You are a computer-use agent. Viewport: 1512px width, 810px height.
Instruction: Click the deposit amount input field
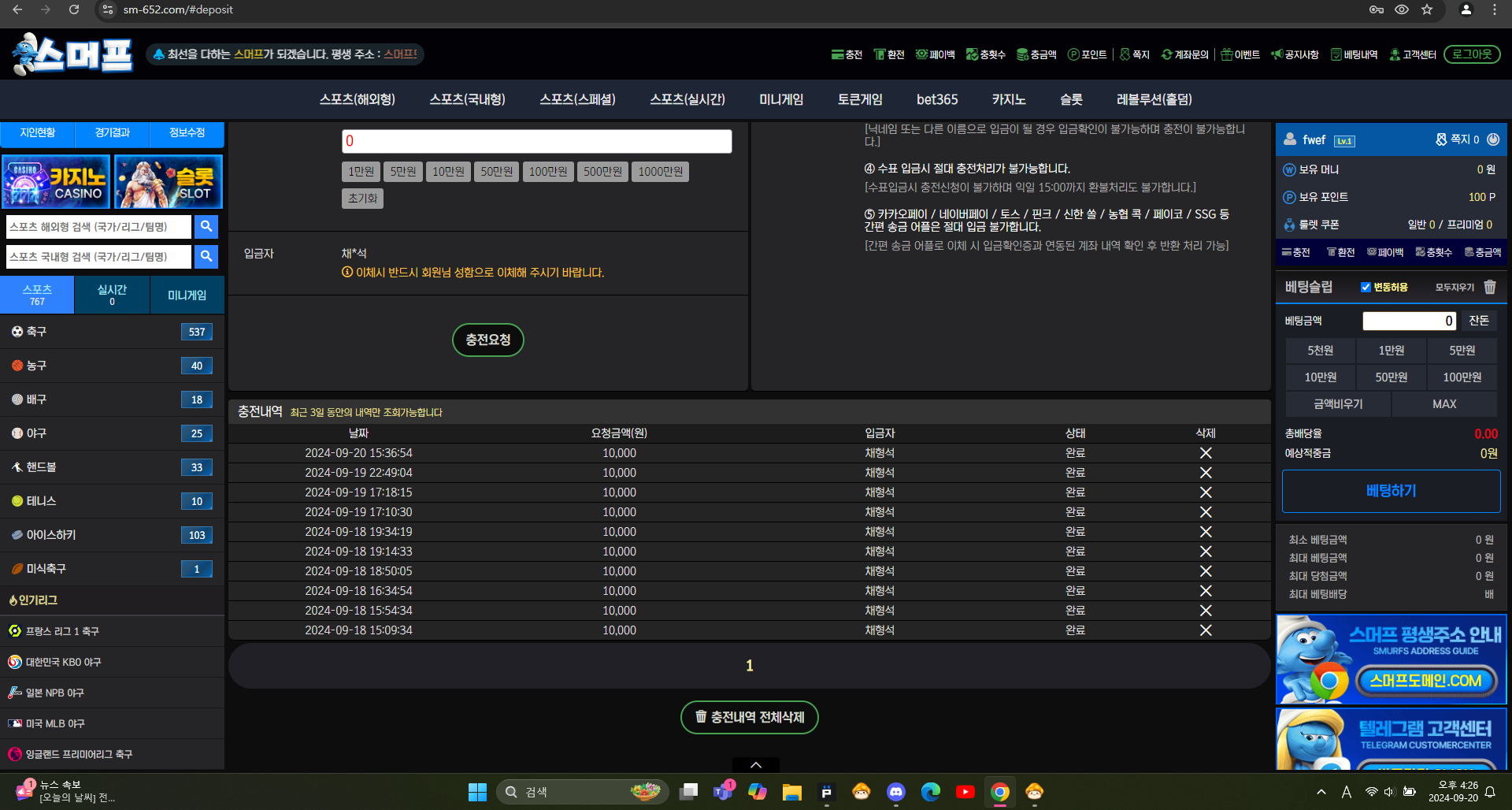click(x=536, y=141)
